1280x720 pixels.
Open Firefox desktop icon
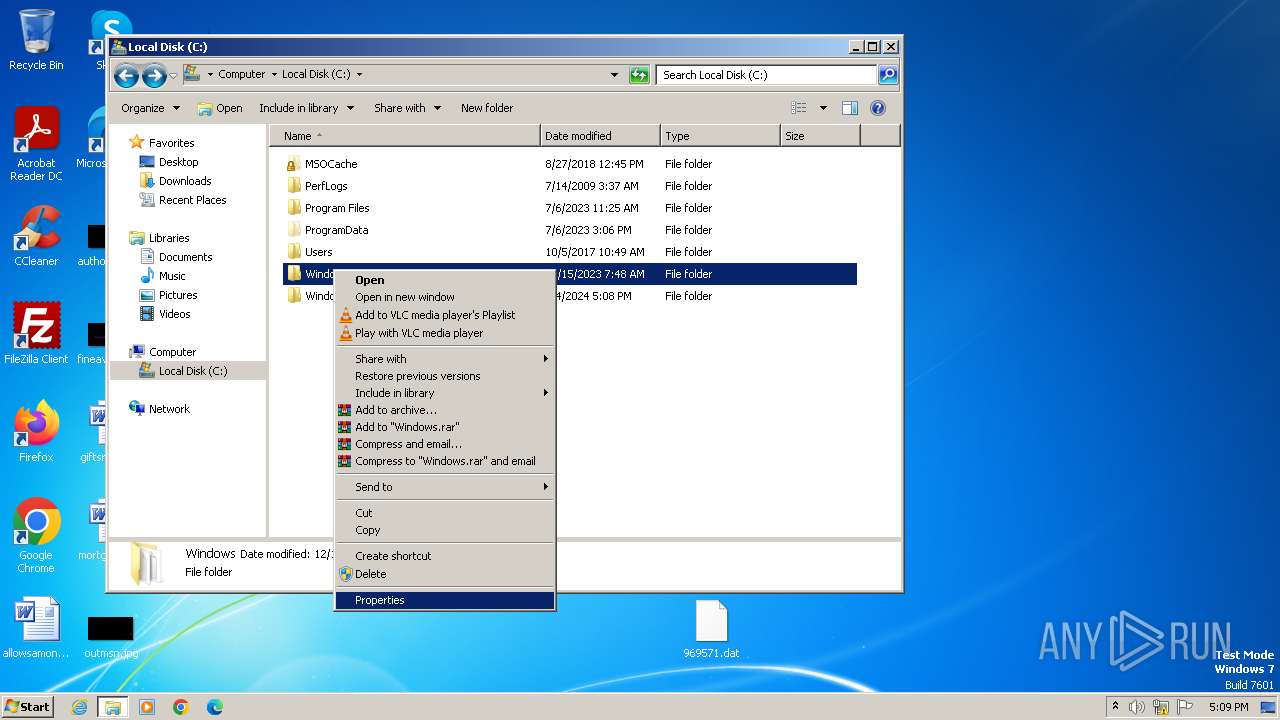[x=36, y=431]
